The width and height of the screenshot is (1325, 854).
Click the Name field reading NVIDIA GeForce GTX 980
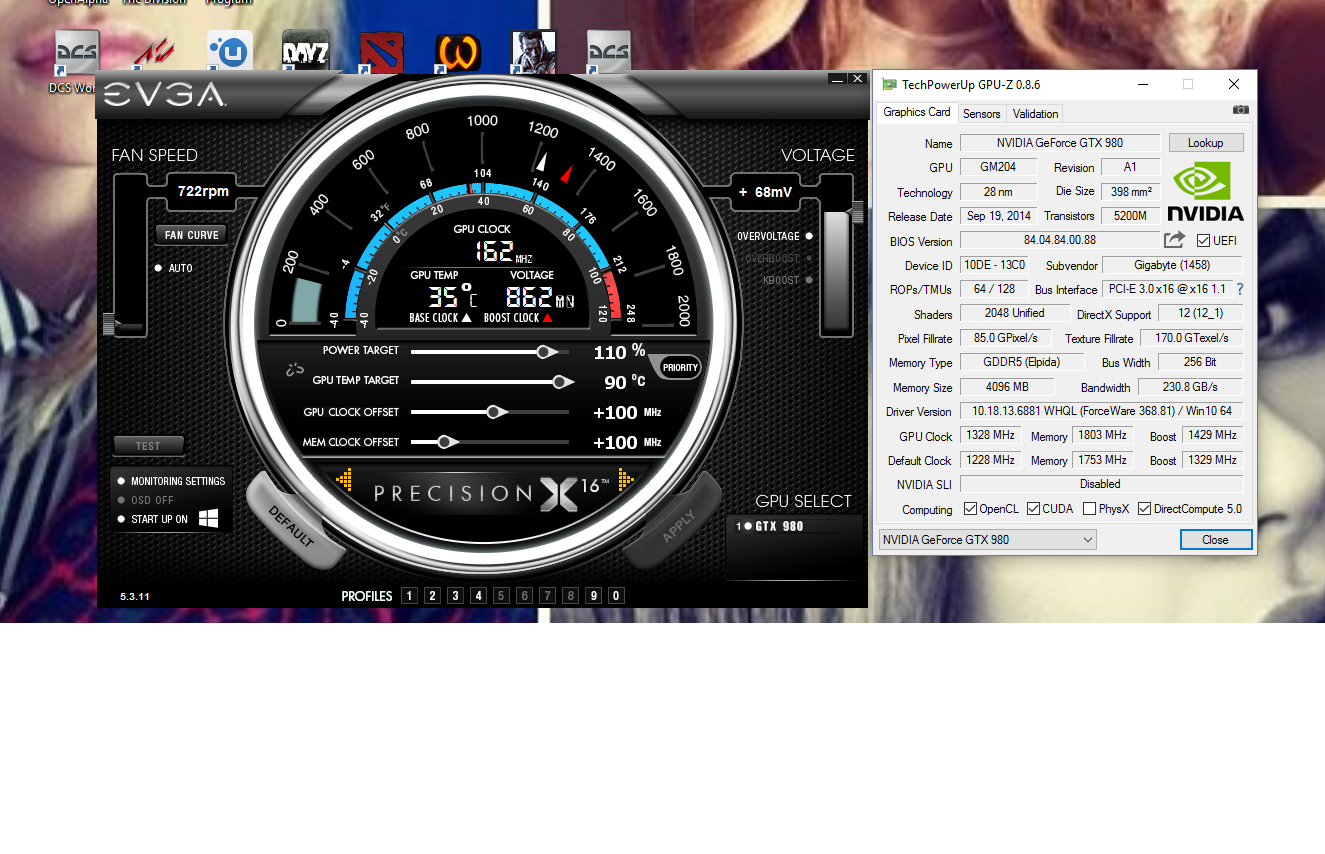(x=1060, y=143)
